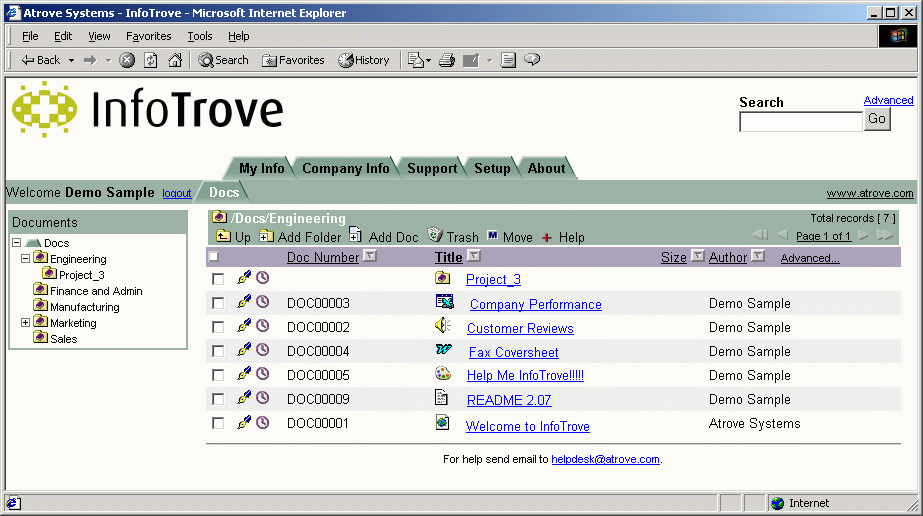Open the Size column filter arrow
The image size is (923, 516).
698,256
